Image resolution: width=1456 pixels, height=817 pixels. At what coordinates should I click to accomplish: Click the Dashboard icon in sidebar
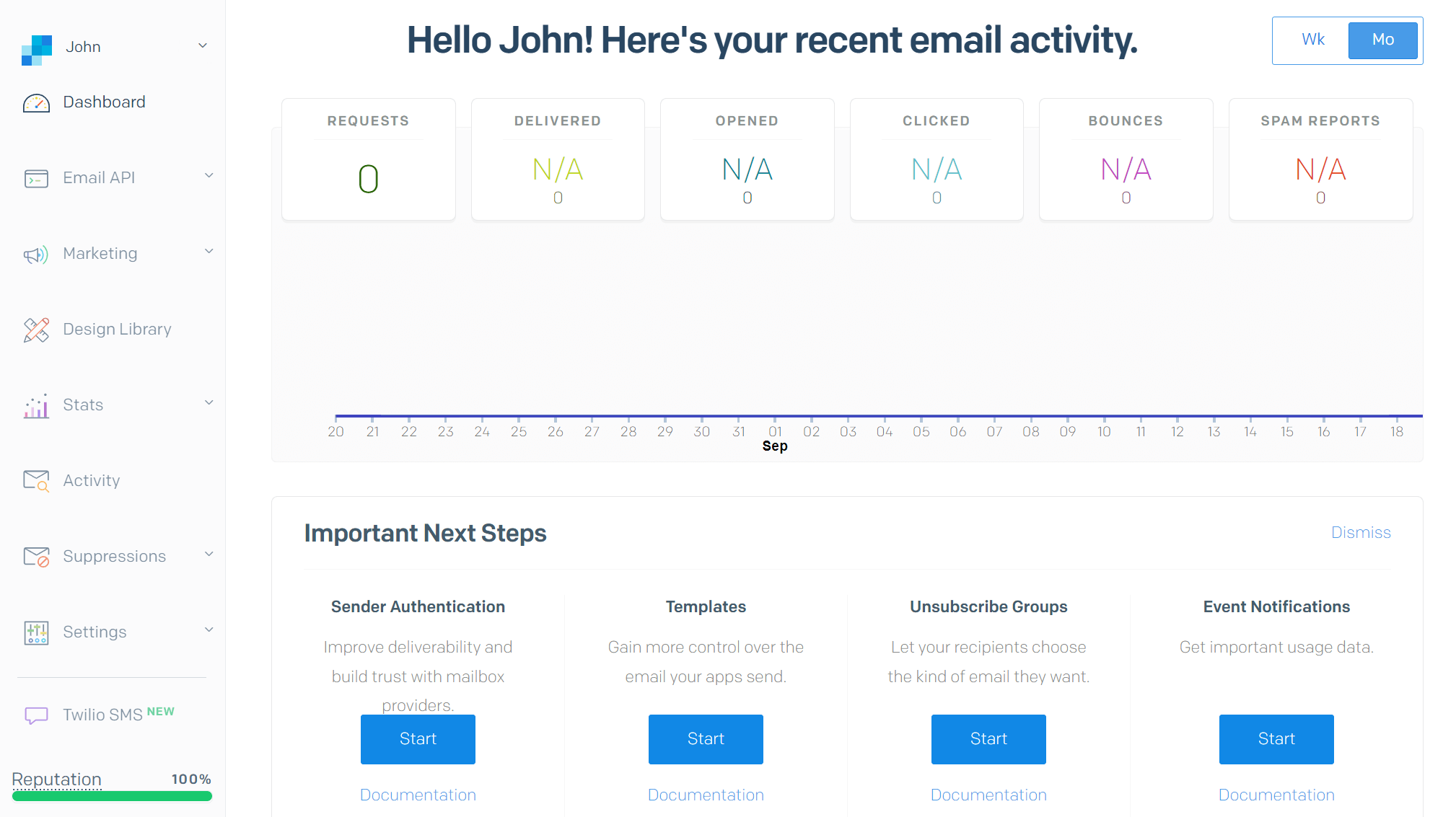[x=37, y=101]
